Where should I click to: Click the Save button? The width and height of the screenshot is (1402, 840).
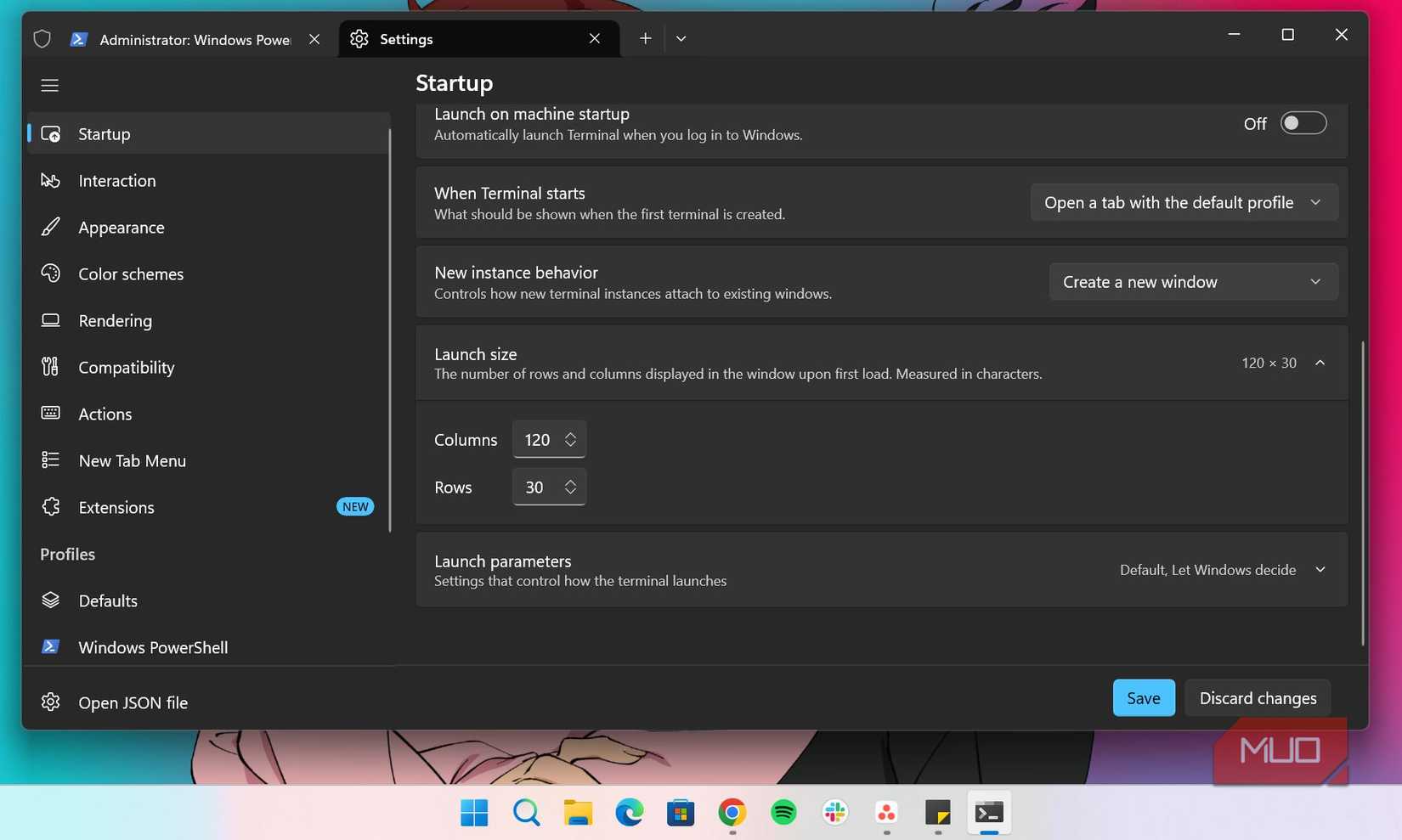pos(1144,698)
